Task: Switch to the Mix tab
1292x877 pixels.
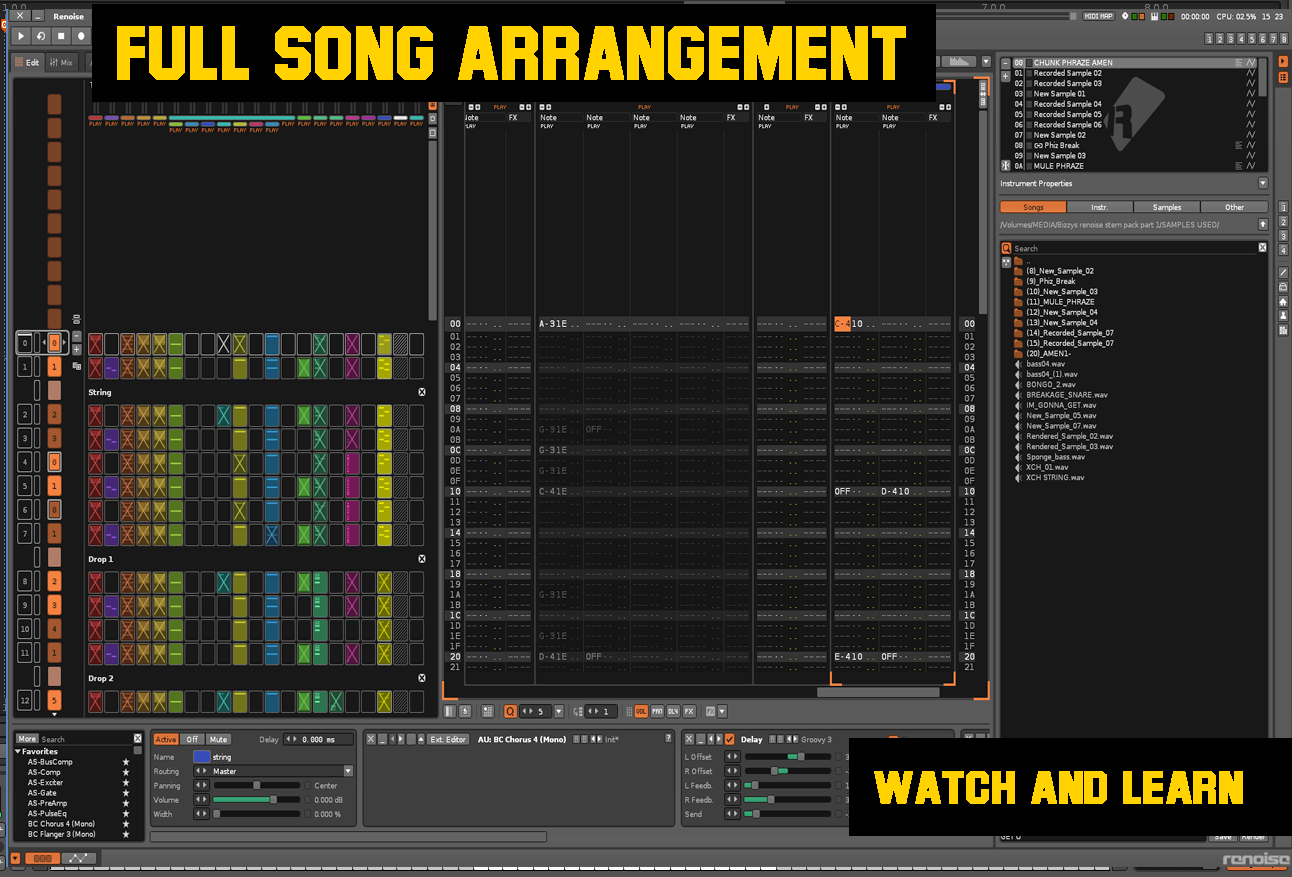Action: [x=61, y=62]
